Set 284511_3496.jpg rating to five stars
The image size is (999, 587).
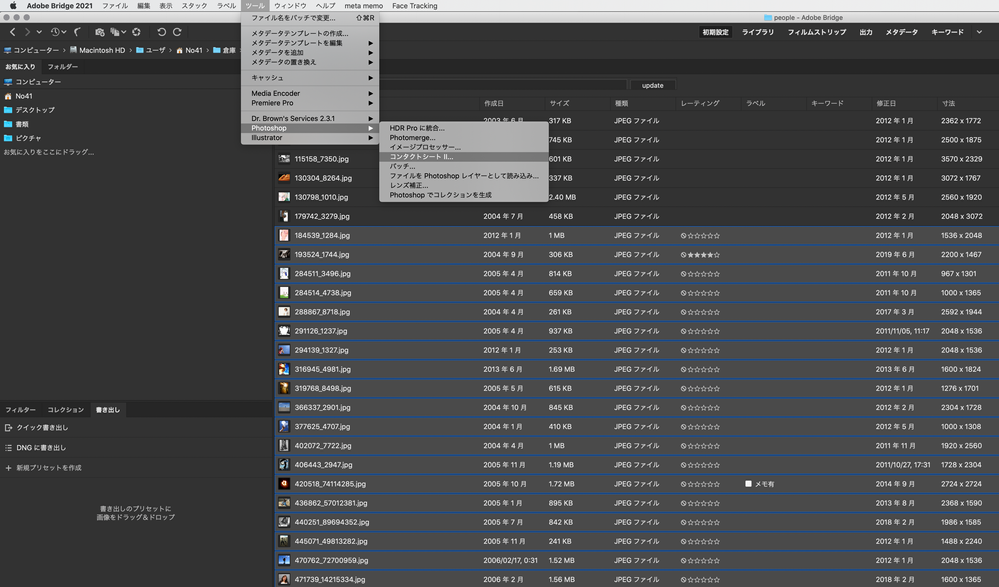click(x=717, y=274)
